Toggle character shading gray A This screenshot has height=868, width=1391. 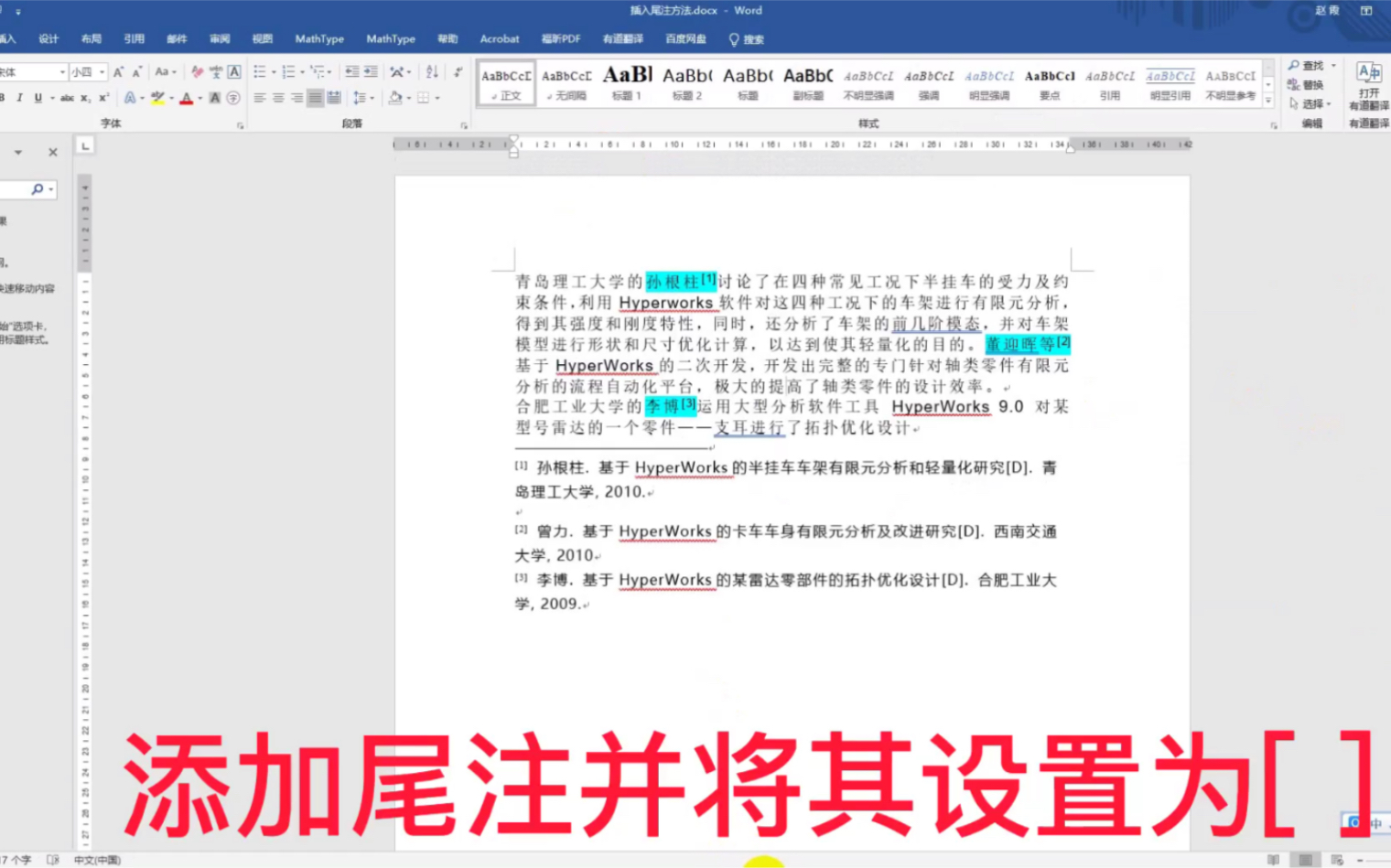pyautogui.click(x=215, y=98)
